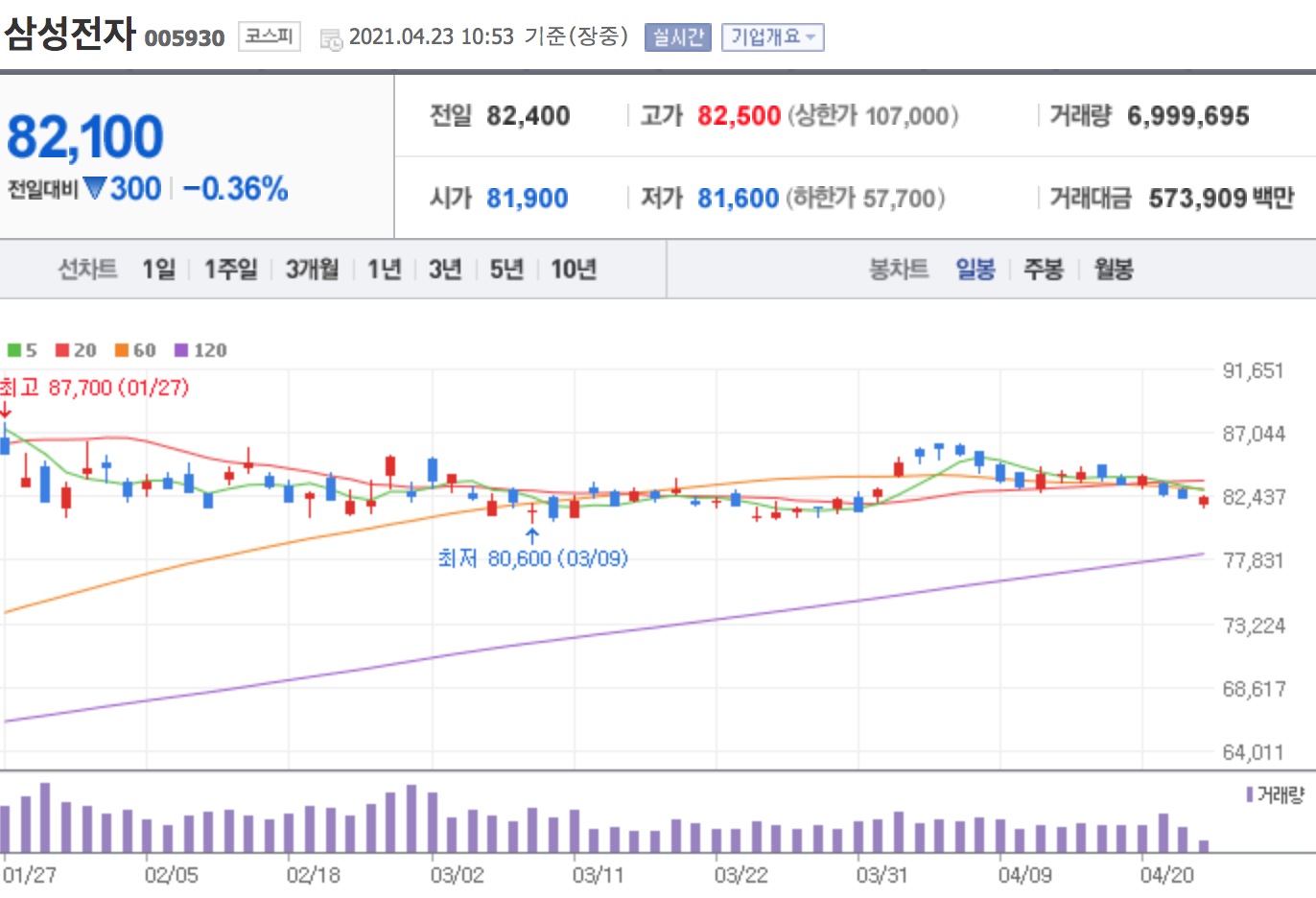Click the -0.36% change value
The height and width of the screenshot is (898, 1316).
pos(235,189)
